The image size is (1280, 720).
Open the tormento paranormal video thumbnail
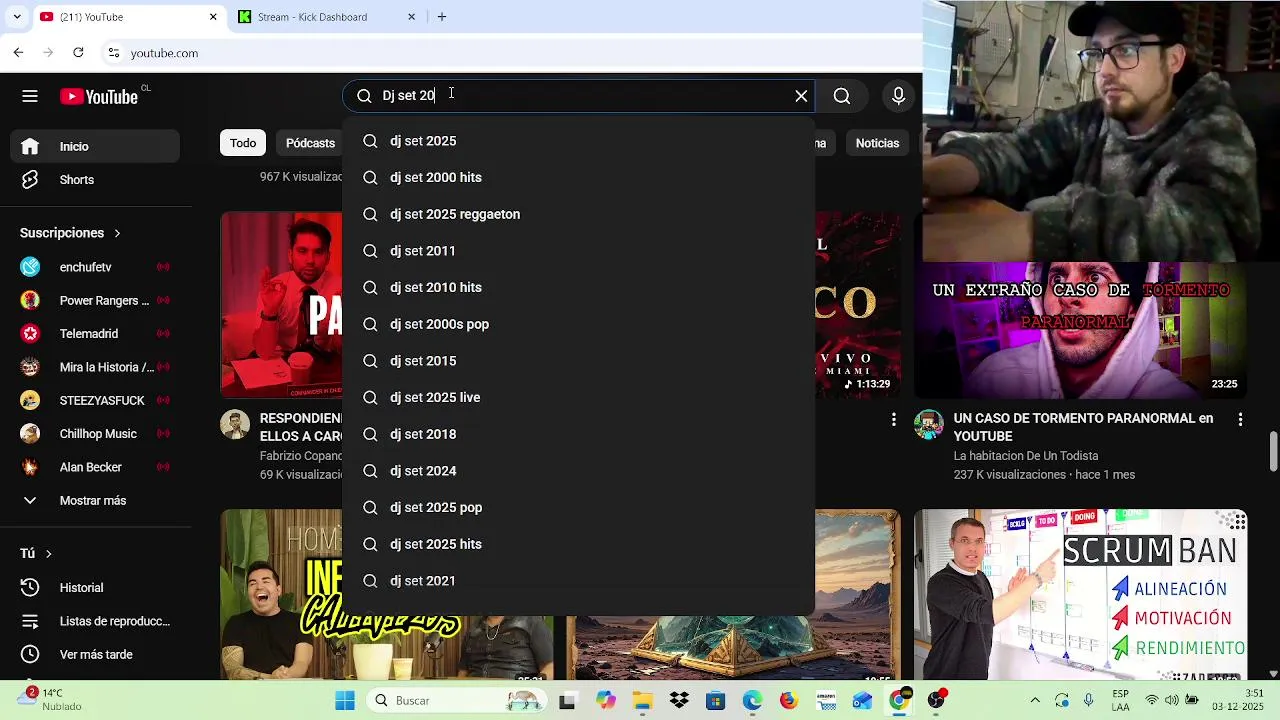tap(1081, 330)
